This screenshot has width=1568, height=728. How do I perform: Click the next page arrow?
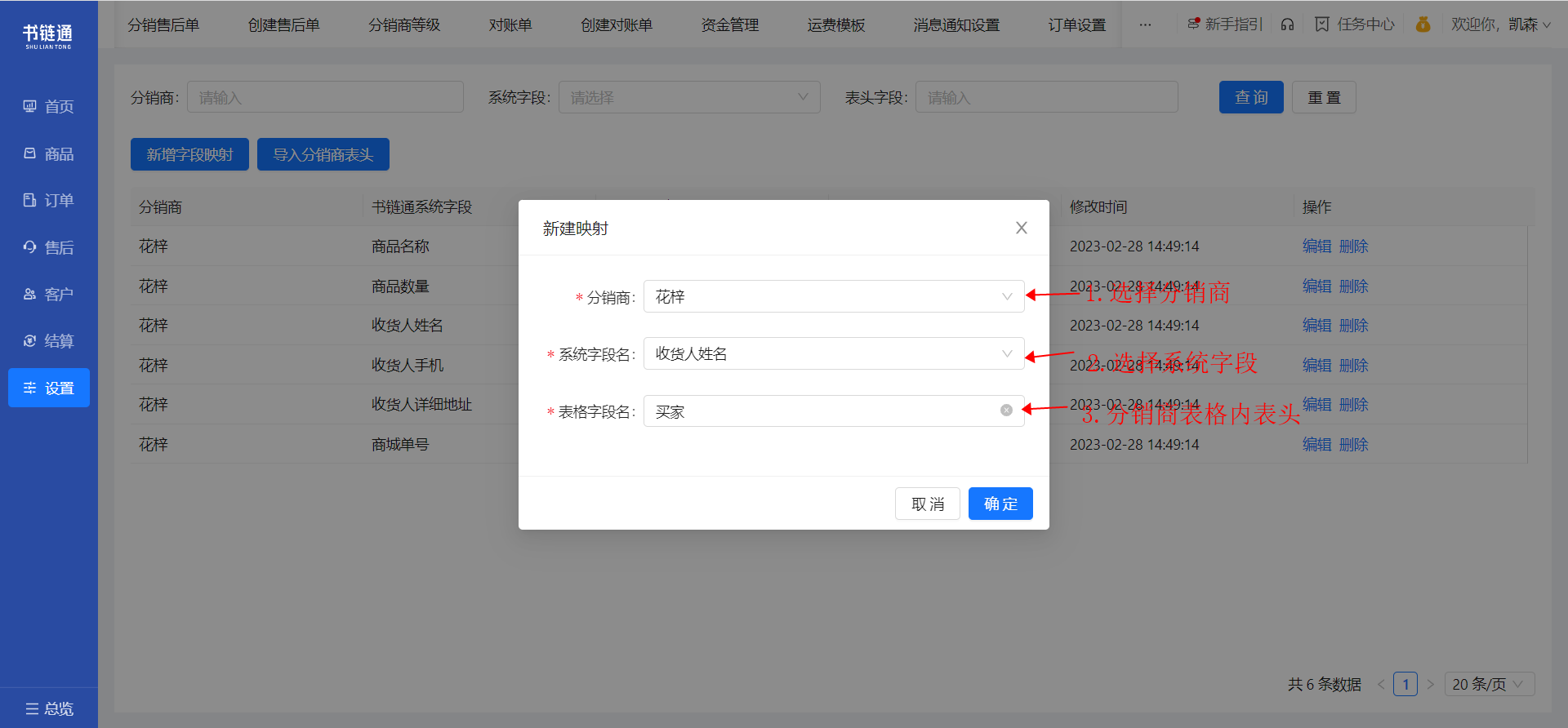pyautogui.click(x=1431, y=684)
